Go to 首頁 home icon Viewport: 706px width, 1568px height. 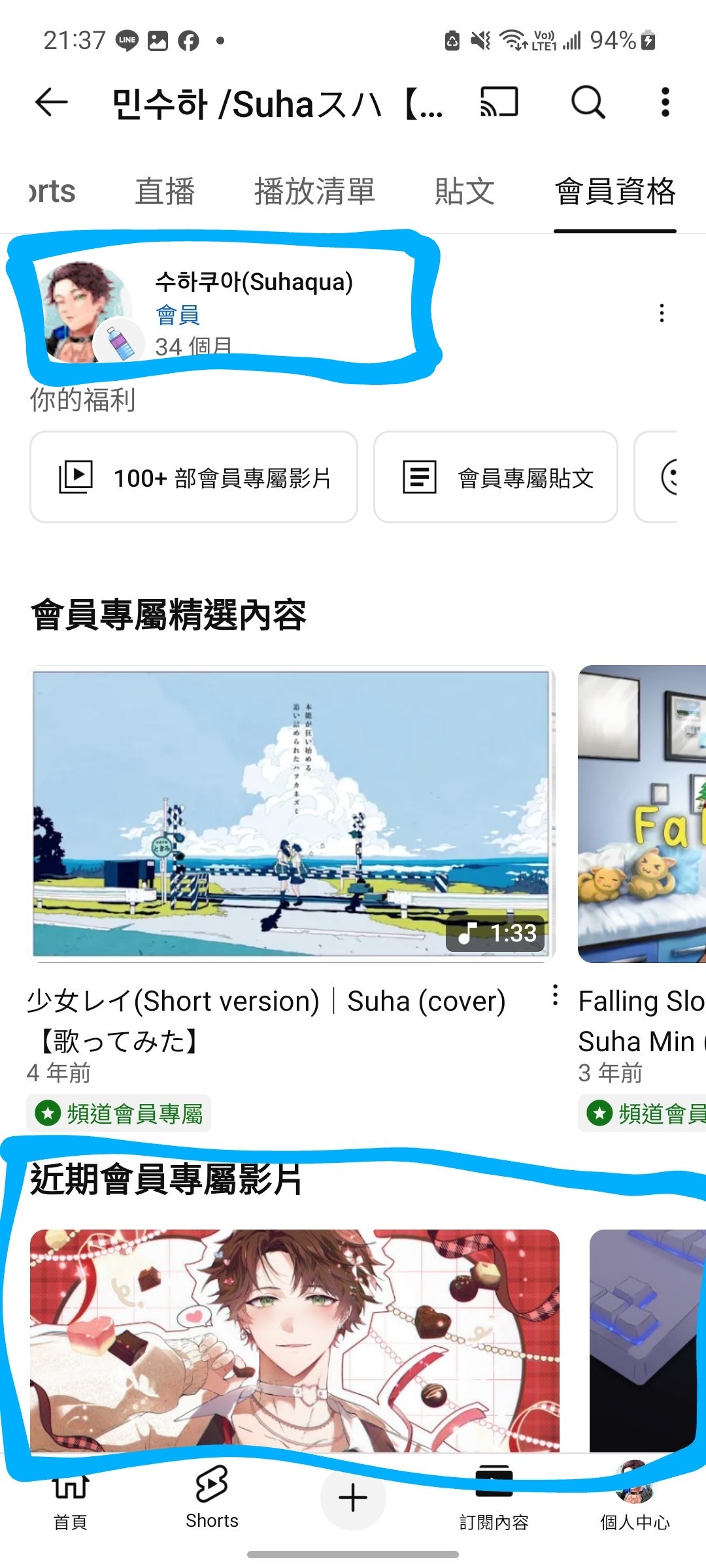(x=71, y=1501)
